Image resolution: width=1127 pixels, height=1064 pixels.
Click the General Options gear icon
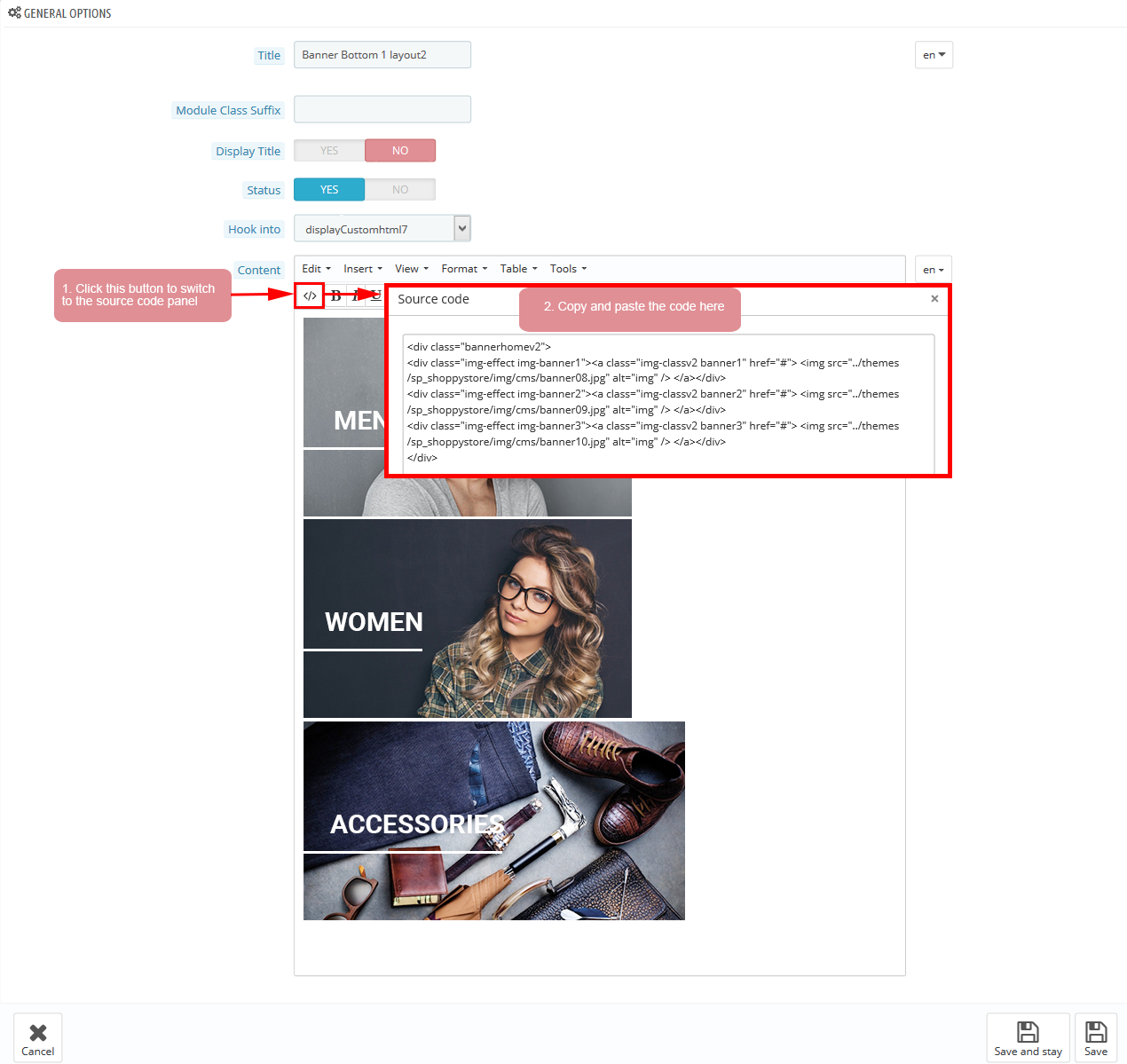(x=14, y=12)
